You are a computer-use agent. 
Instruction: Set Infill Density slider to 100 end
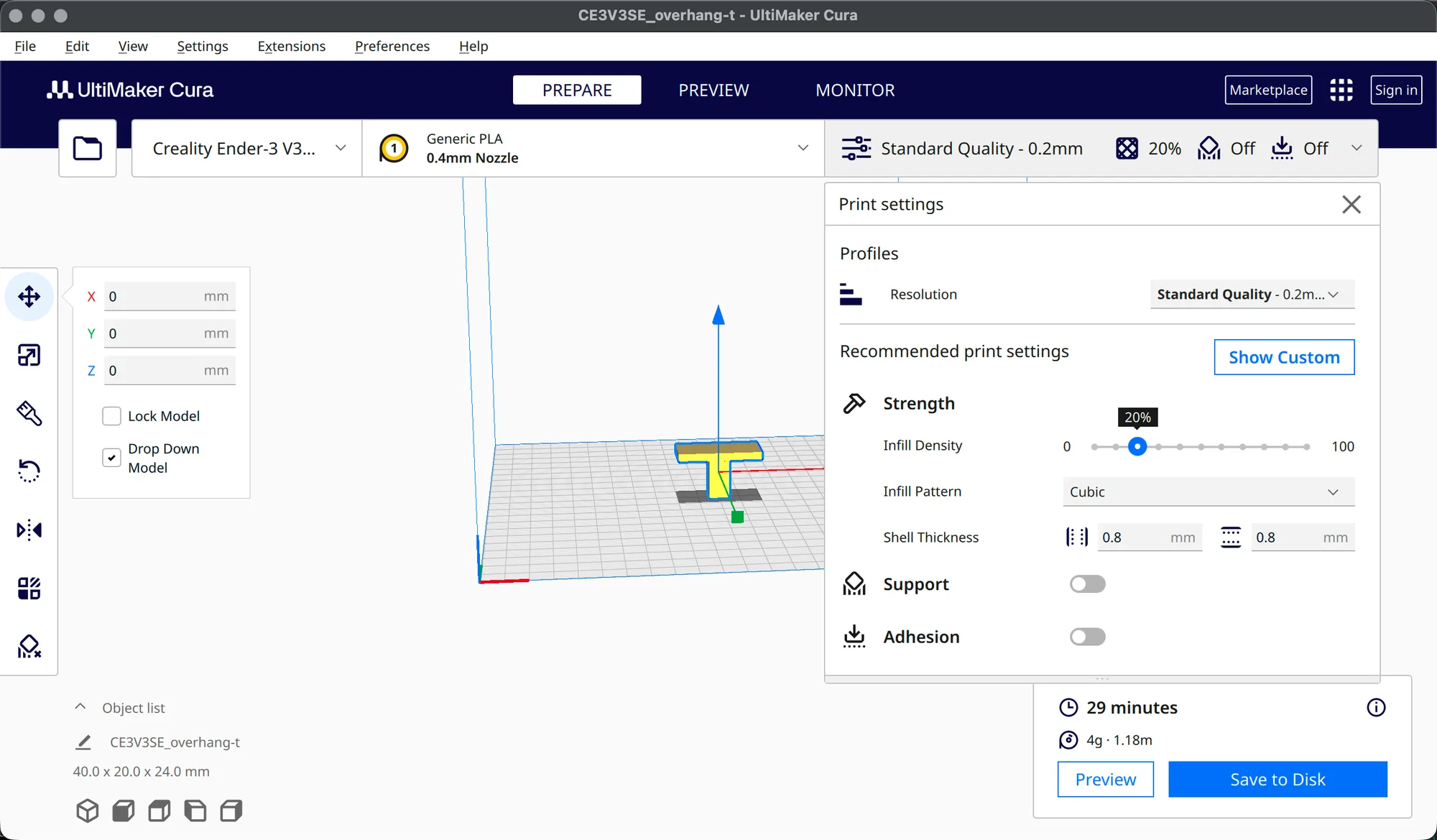[x=1306, y=446]
